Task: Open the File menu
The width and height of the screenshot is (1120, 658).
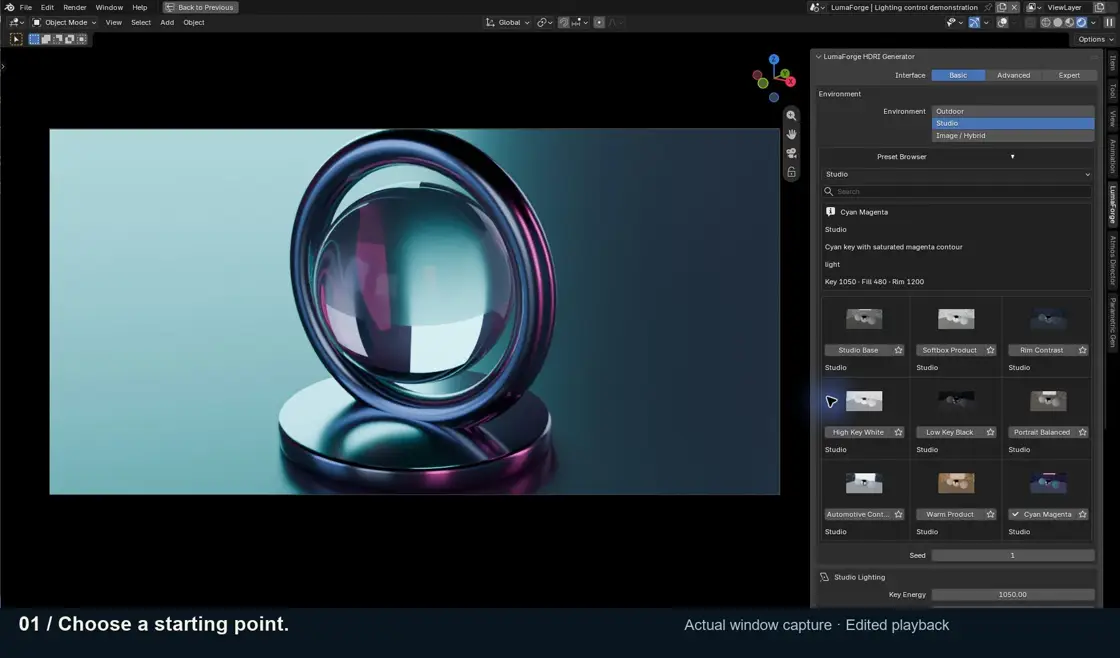Action: pos(26,7)
